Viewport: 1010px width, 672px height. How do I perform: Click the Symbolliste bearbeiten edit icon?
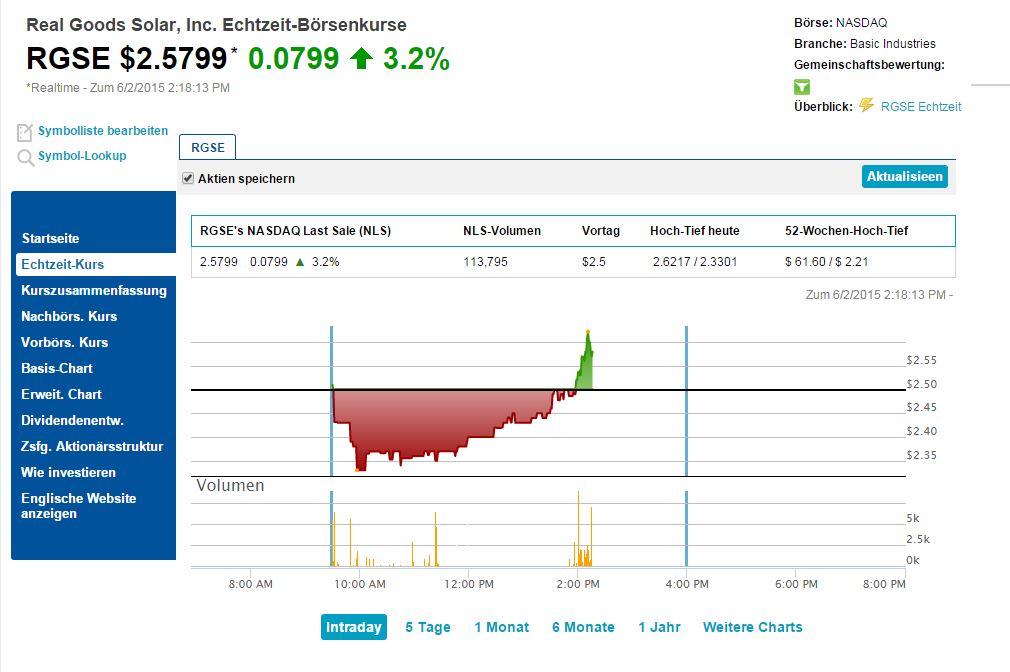[24, 132]
